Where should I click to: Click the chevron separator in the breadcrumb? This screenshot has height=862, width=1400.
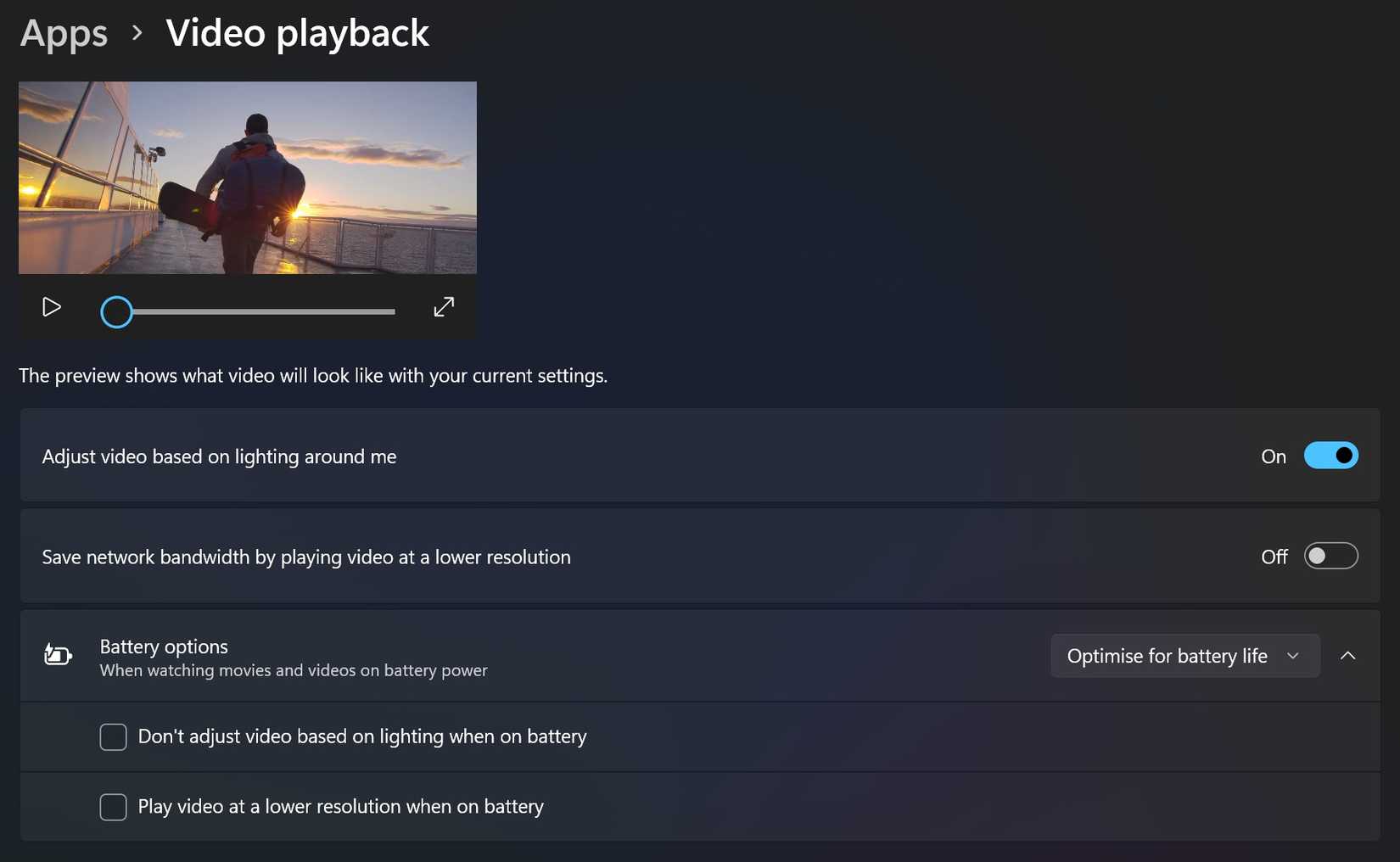(x=136, y=34)
